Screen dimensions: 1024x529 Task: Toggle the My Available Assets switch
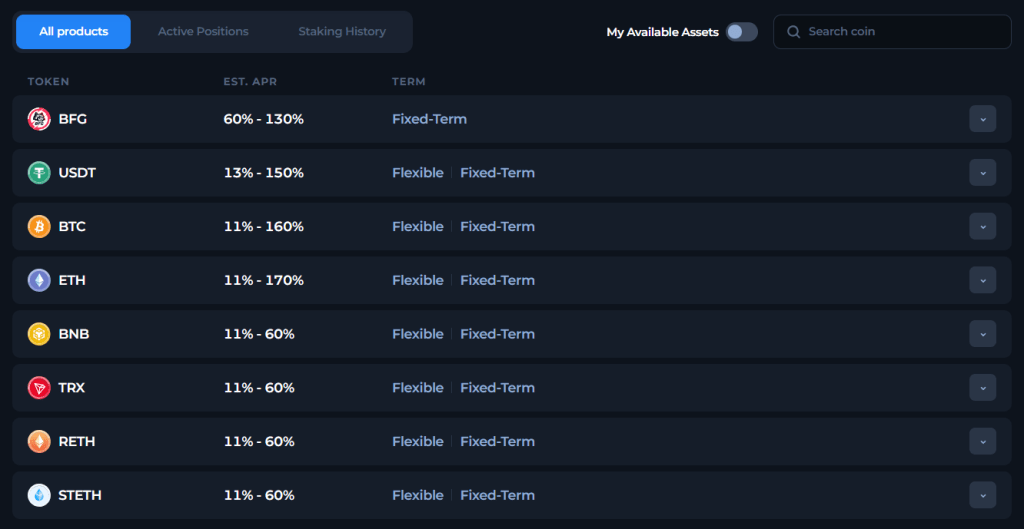coord(741,32)
